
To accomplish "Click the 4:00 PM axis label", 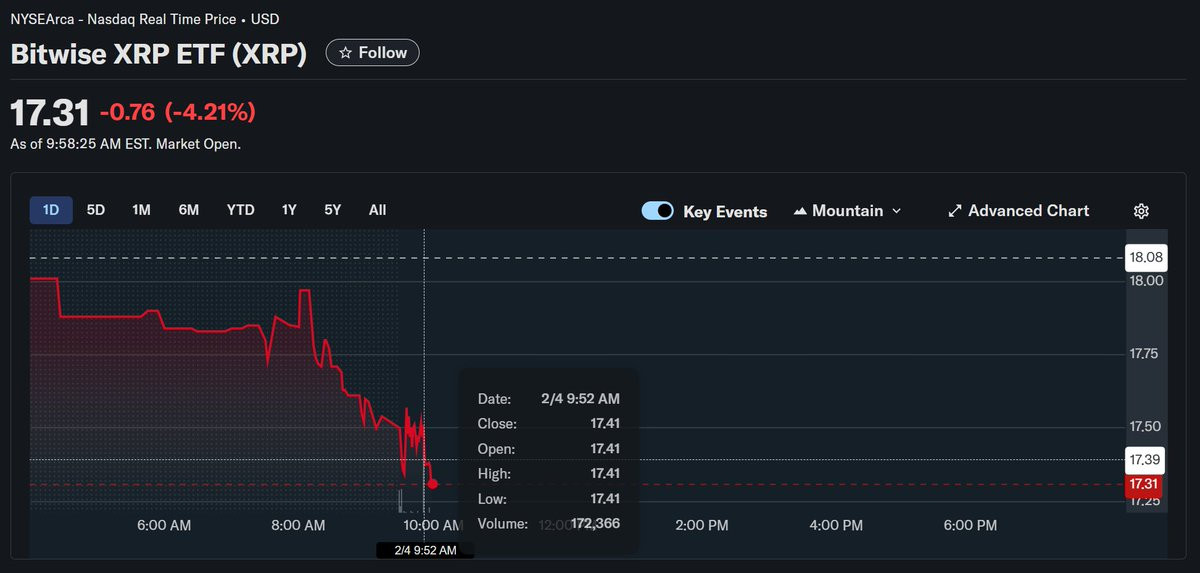I will [x=836, y=525].
